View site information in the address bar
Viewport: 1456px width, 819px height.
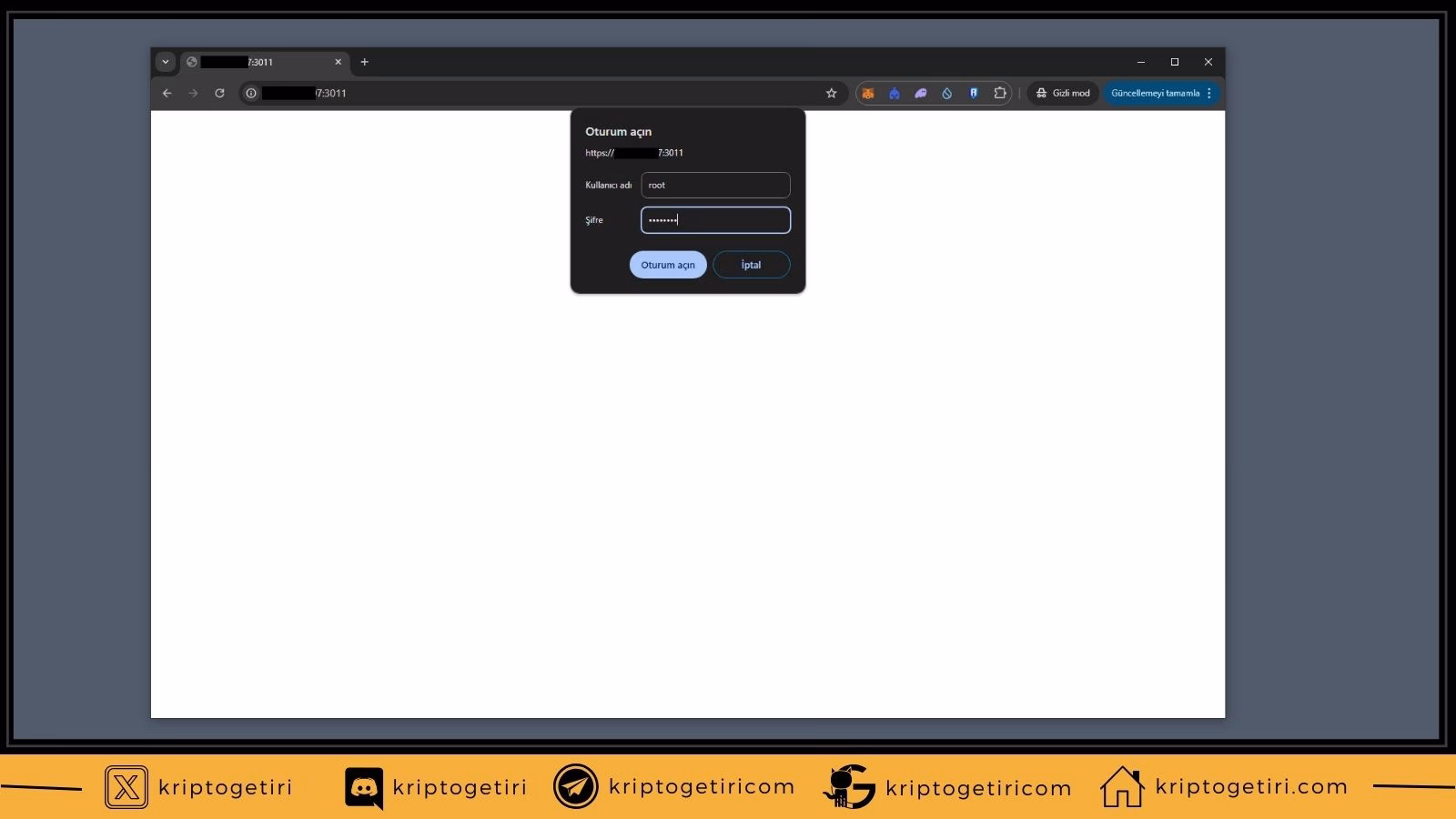pos(249,93)
